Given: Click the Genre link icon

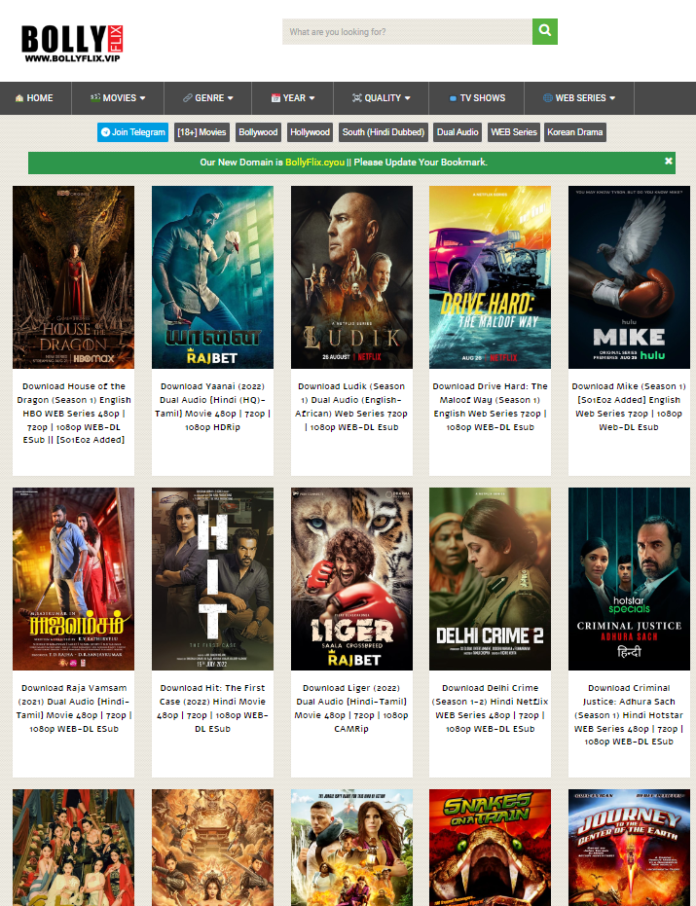Looking at the screenshot, I should 188,98.
